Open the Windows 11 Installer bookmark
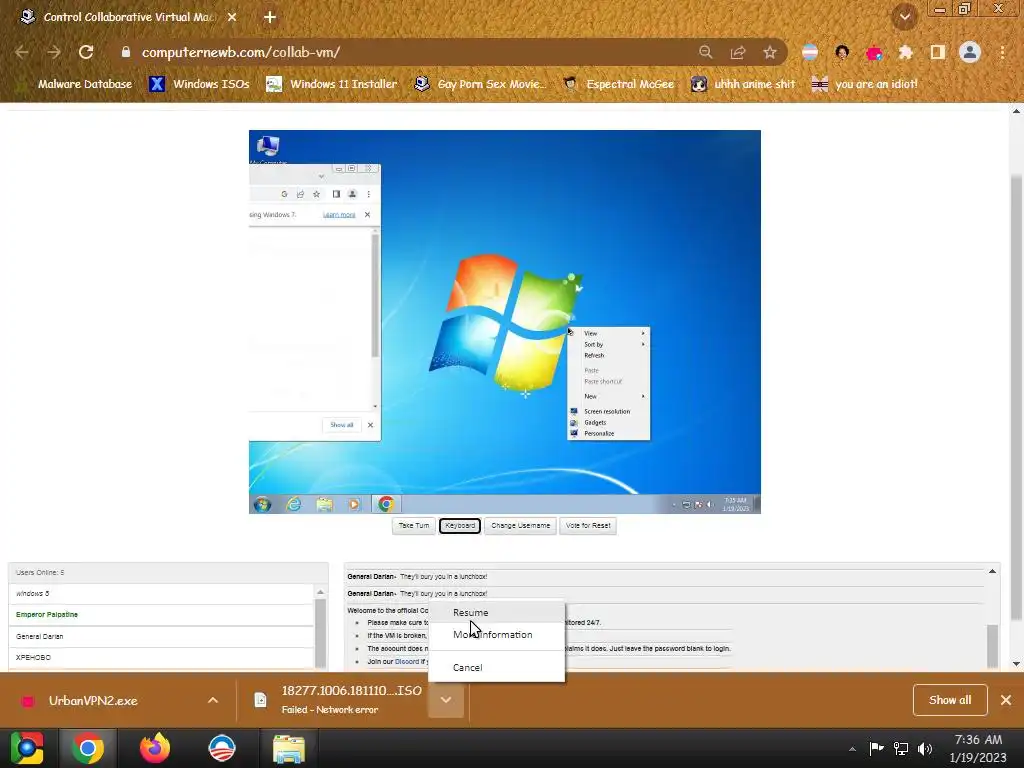Image resolution: width=1024 pixels, height=768 pixels. (x=332, y=84)
